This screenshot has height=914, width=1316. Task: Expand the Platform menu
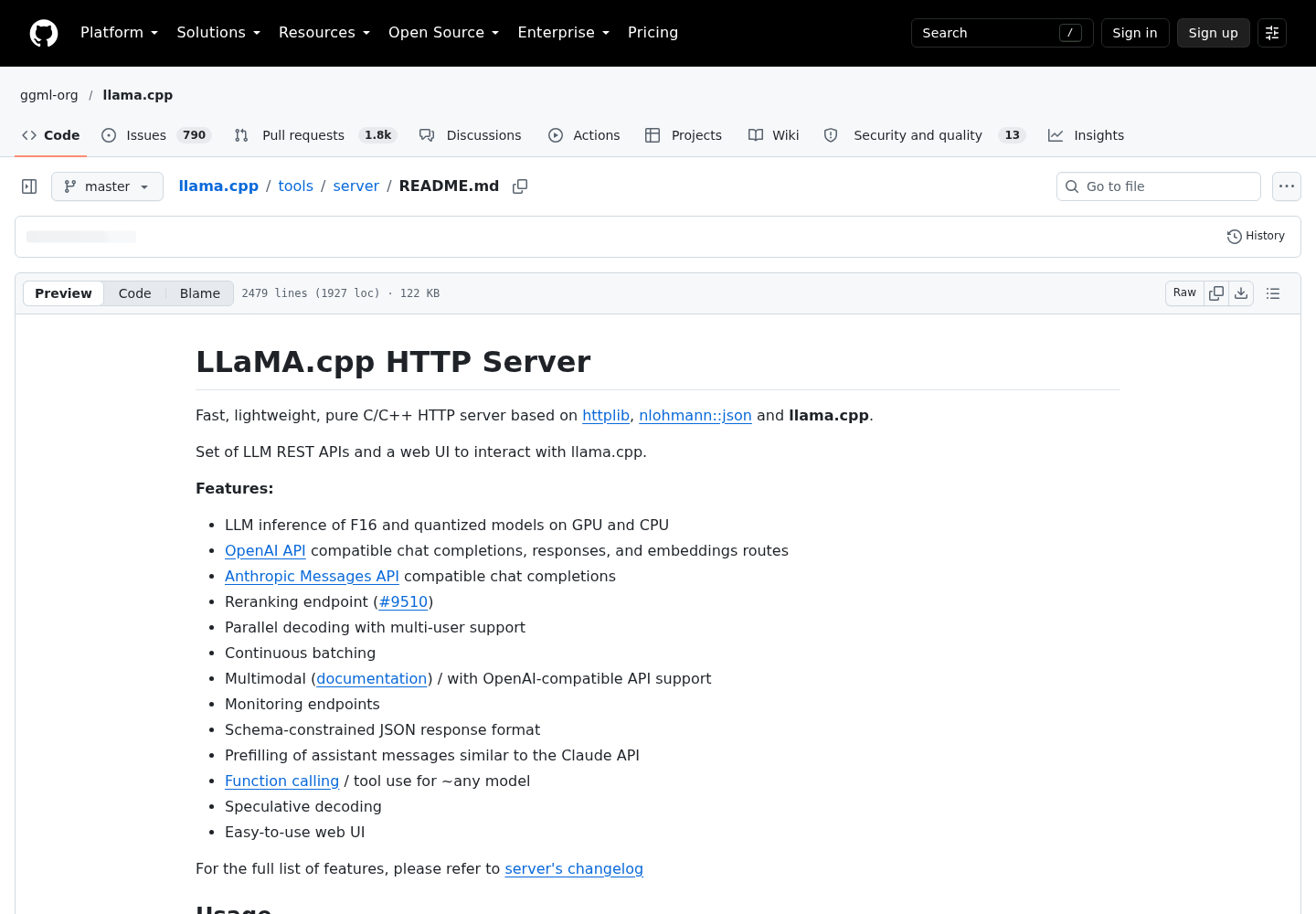coord(120,33)
